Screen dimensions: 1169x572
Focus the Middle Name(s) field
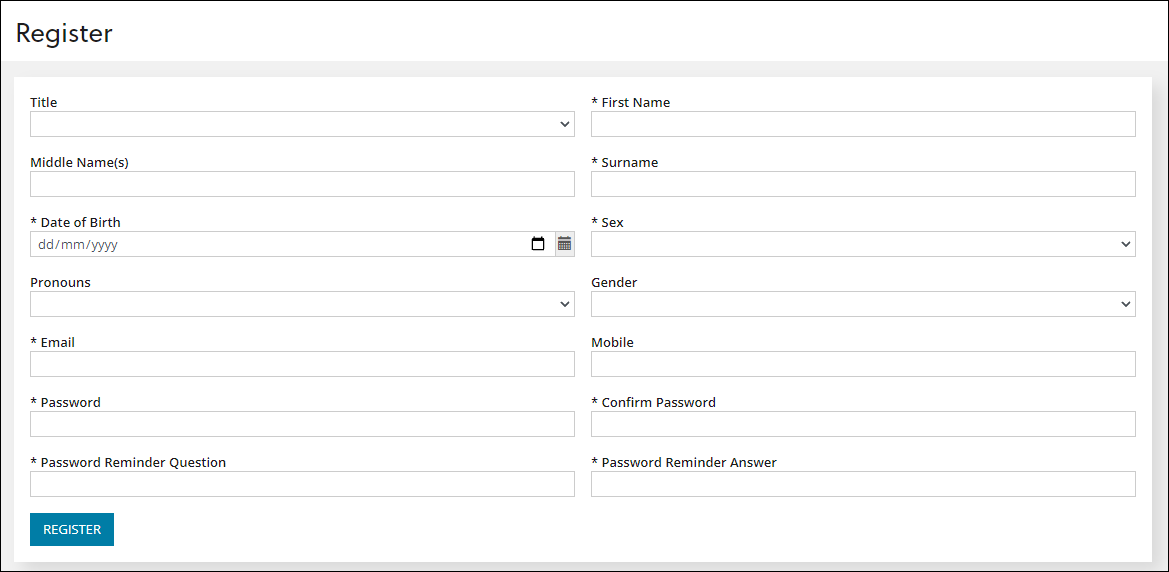point(302,184)
